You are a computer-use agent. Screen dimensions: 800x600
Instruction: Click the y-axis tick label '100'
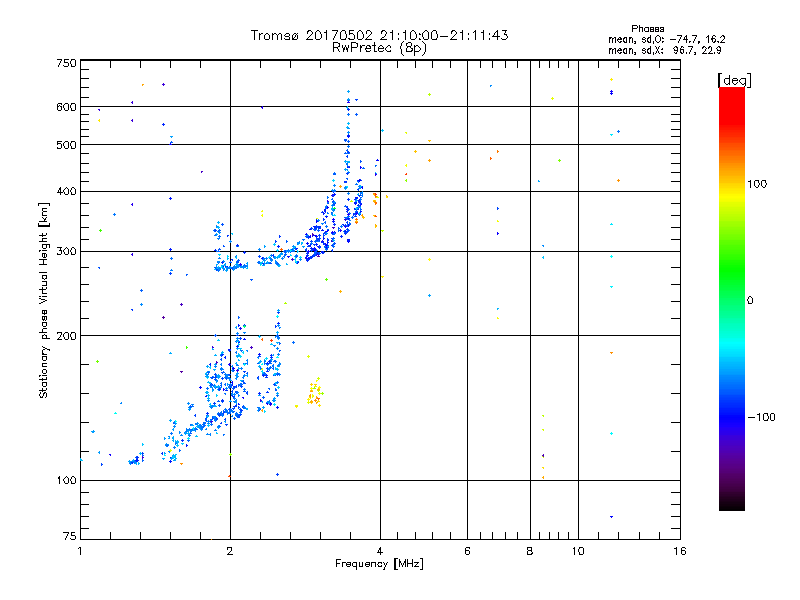coord(66,481)
